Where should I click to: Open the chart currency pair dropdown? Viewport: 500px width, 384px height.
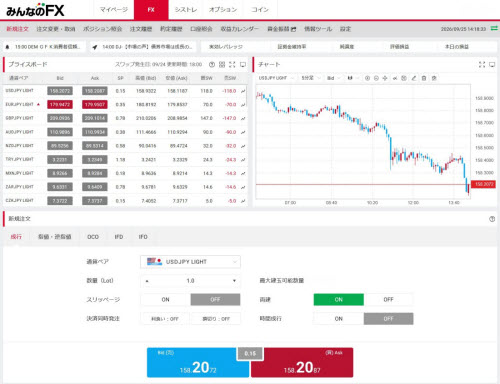point(276,78)
